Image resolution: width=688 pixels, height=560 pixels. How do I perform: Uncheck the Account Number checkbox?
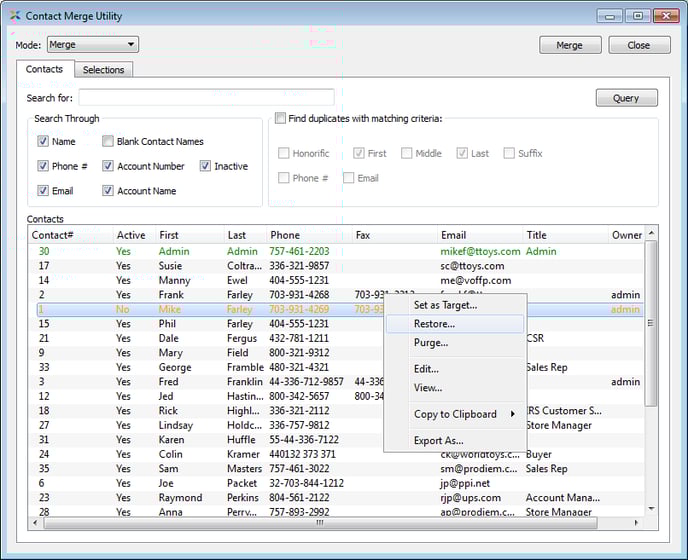click(108, 166)
